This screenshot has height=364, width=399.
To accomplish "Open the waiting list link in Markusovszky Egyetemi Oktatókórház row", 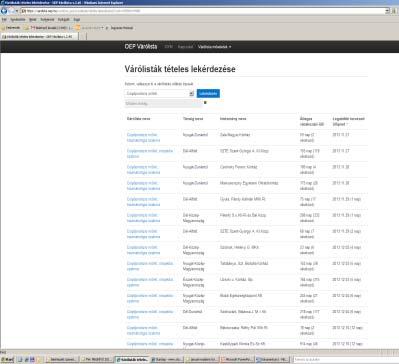I will pyautogui.click(x=143, y=186).
